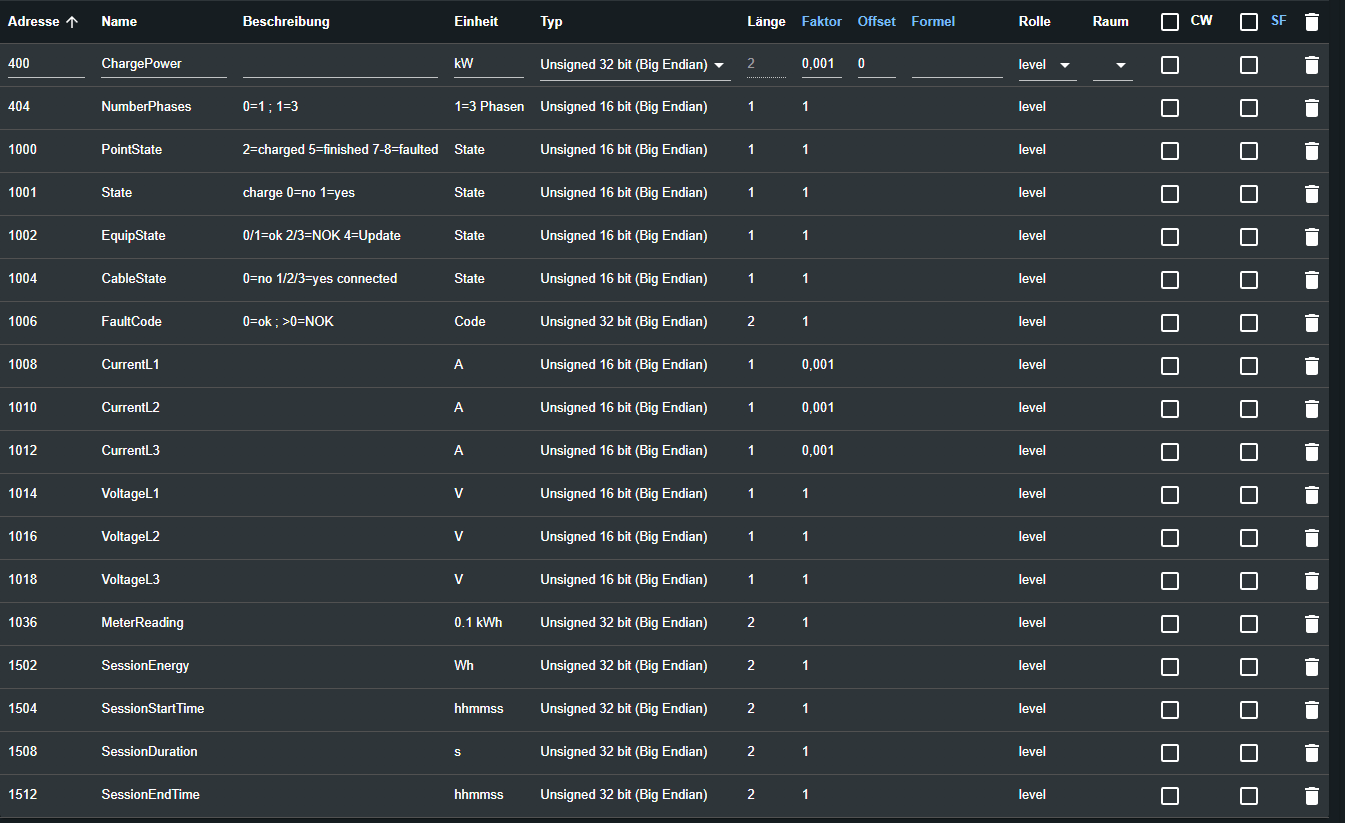Viewport: 1345px width, 823px height.
Task: Delete the CurrentL1 row
Action: 1312,366
